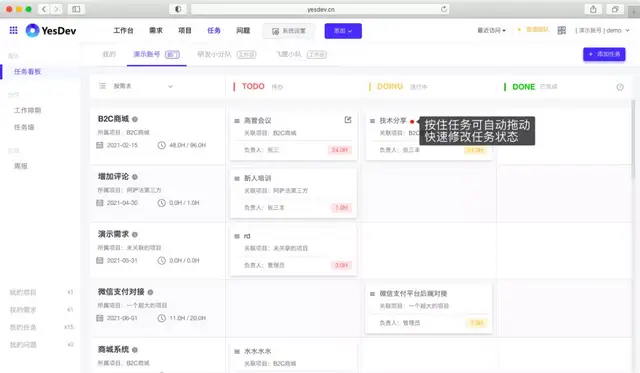
Task: Click the YesDev logo
Action: pyautogui.click(x=51, y=31)
